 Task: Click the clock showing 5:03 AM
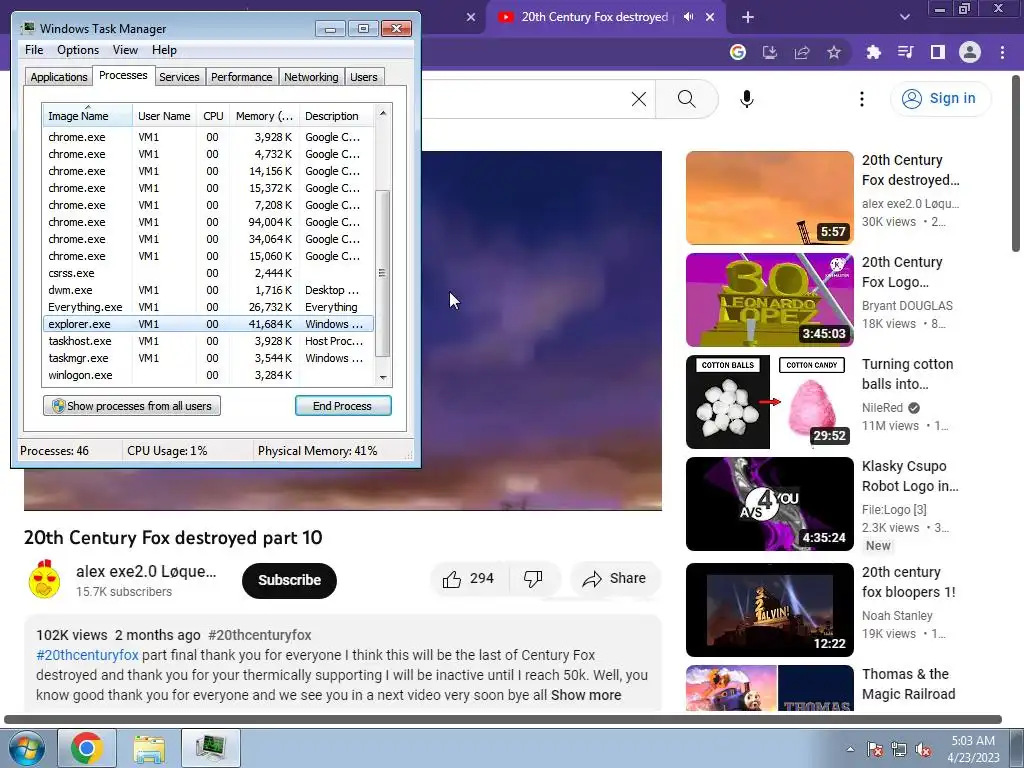(x=973, y=741)
